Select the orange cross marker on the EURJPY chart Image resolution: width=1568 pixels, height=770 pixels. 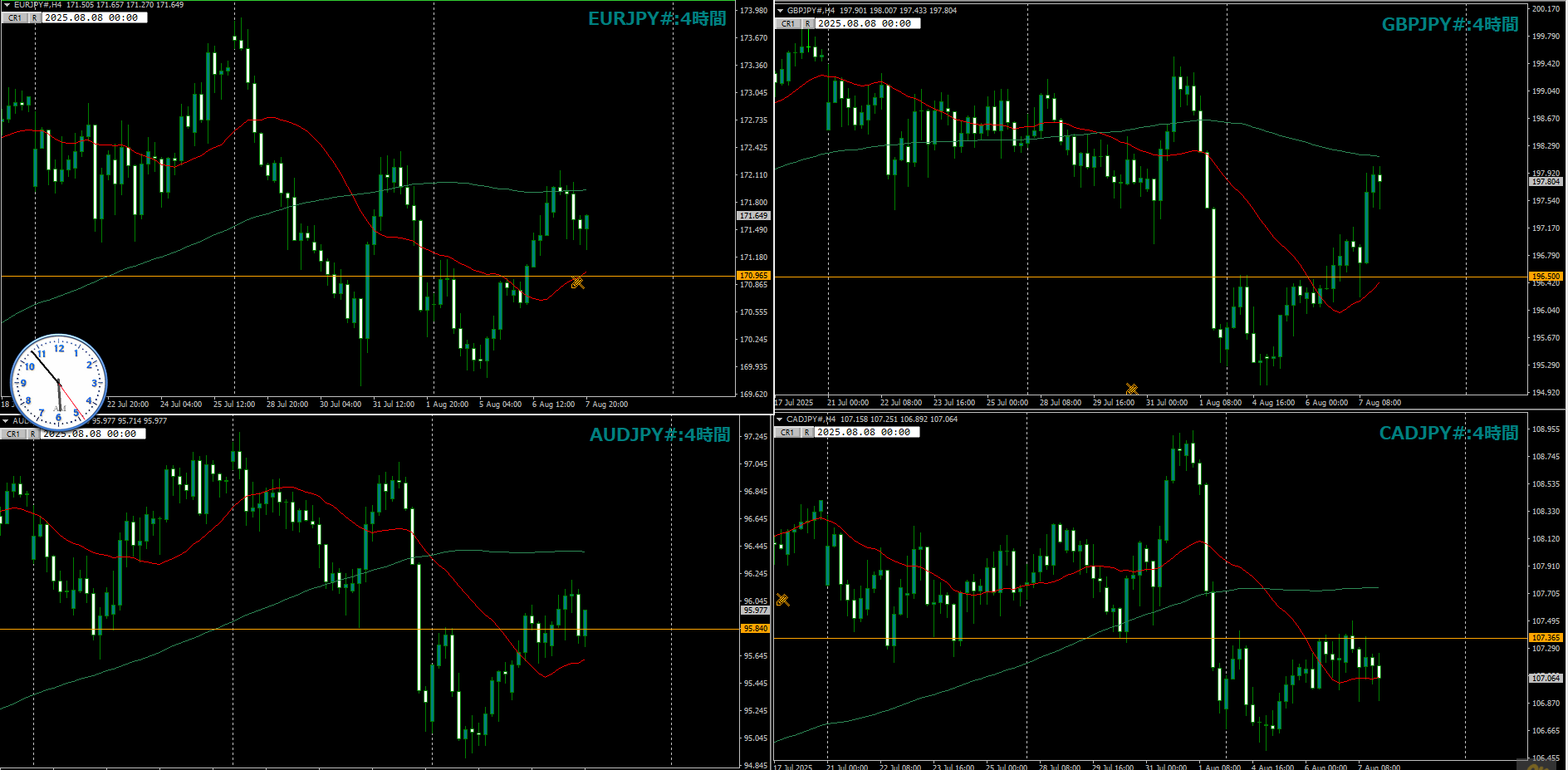click(x=577, y=282)
